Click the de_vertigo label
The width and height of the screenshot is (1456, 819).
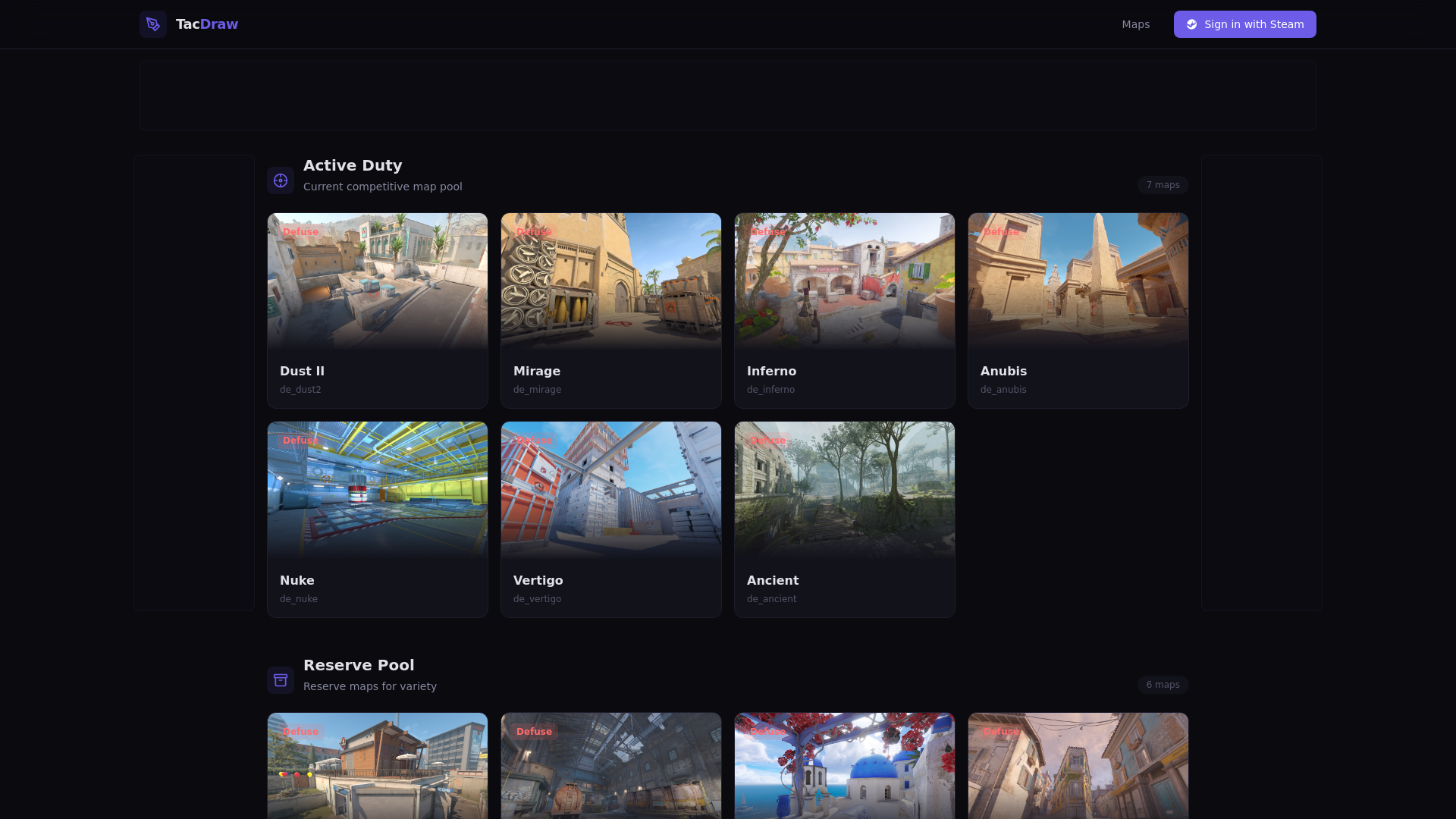pos(537,599)
